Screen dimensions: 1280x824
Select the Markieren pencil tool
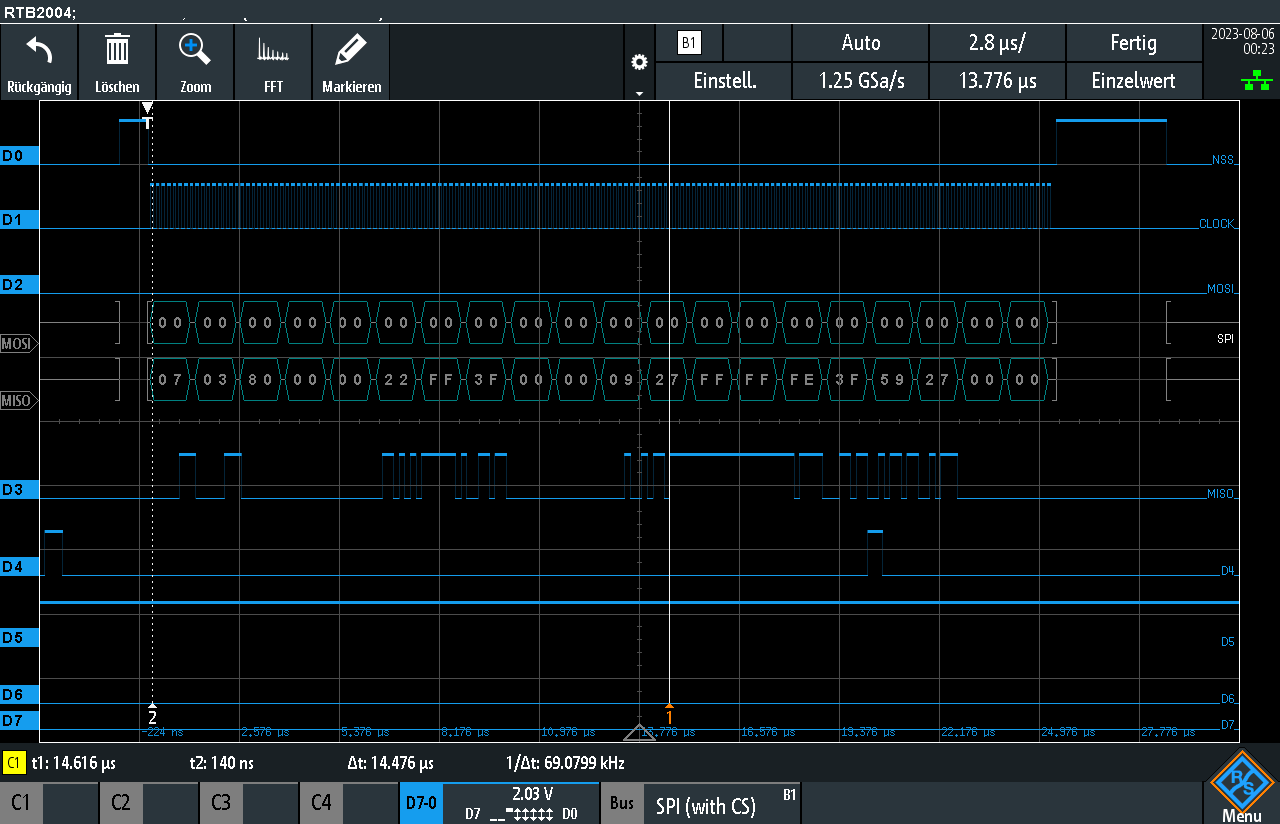(351, 49)
